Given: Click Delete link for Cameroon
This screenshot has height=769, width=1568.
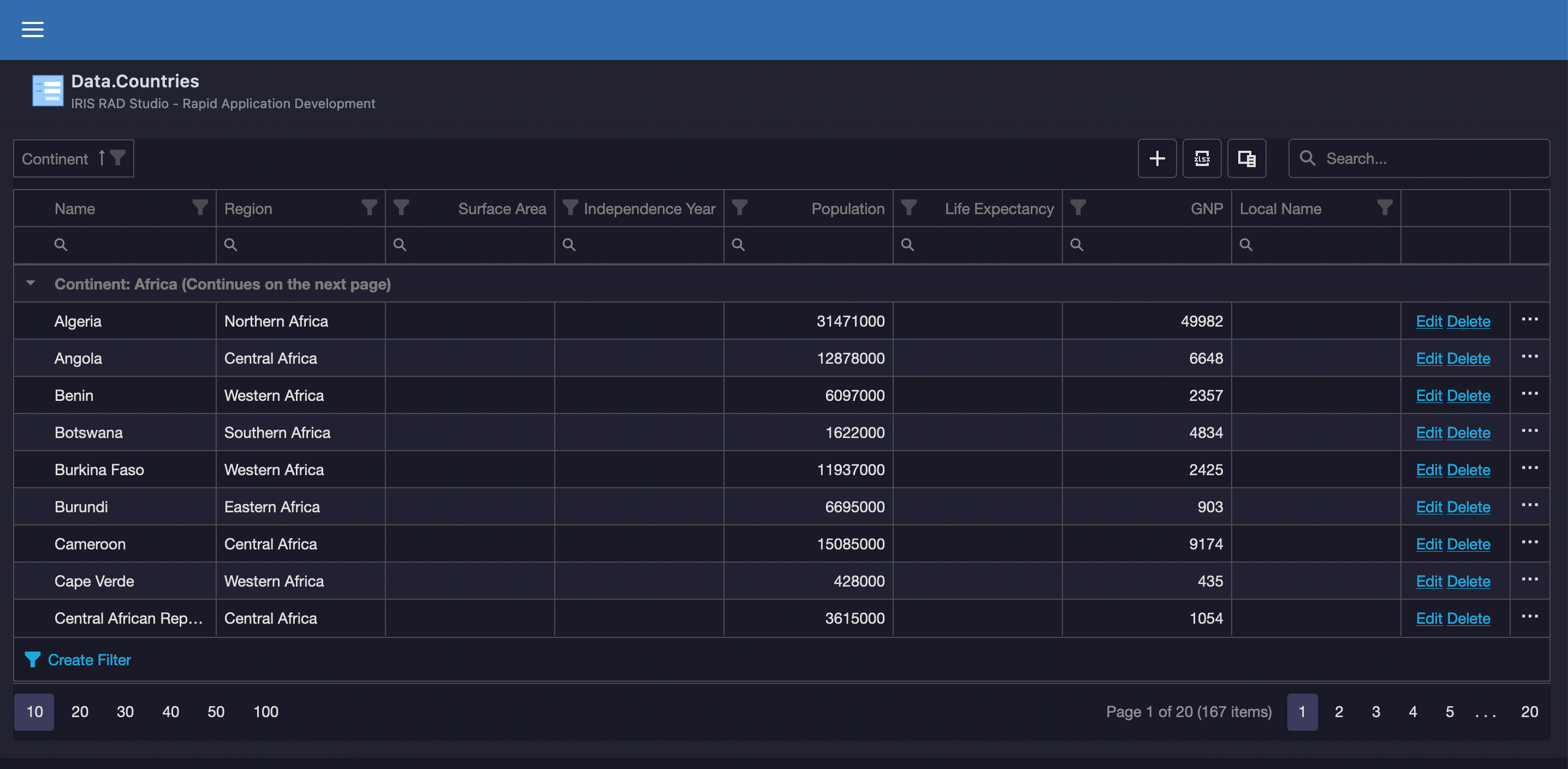Looking at the screenshot, I should click(1468, 544).
